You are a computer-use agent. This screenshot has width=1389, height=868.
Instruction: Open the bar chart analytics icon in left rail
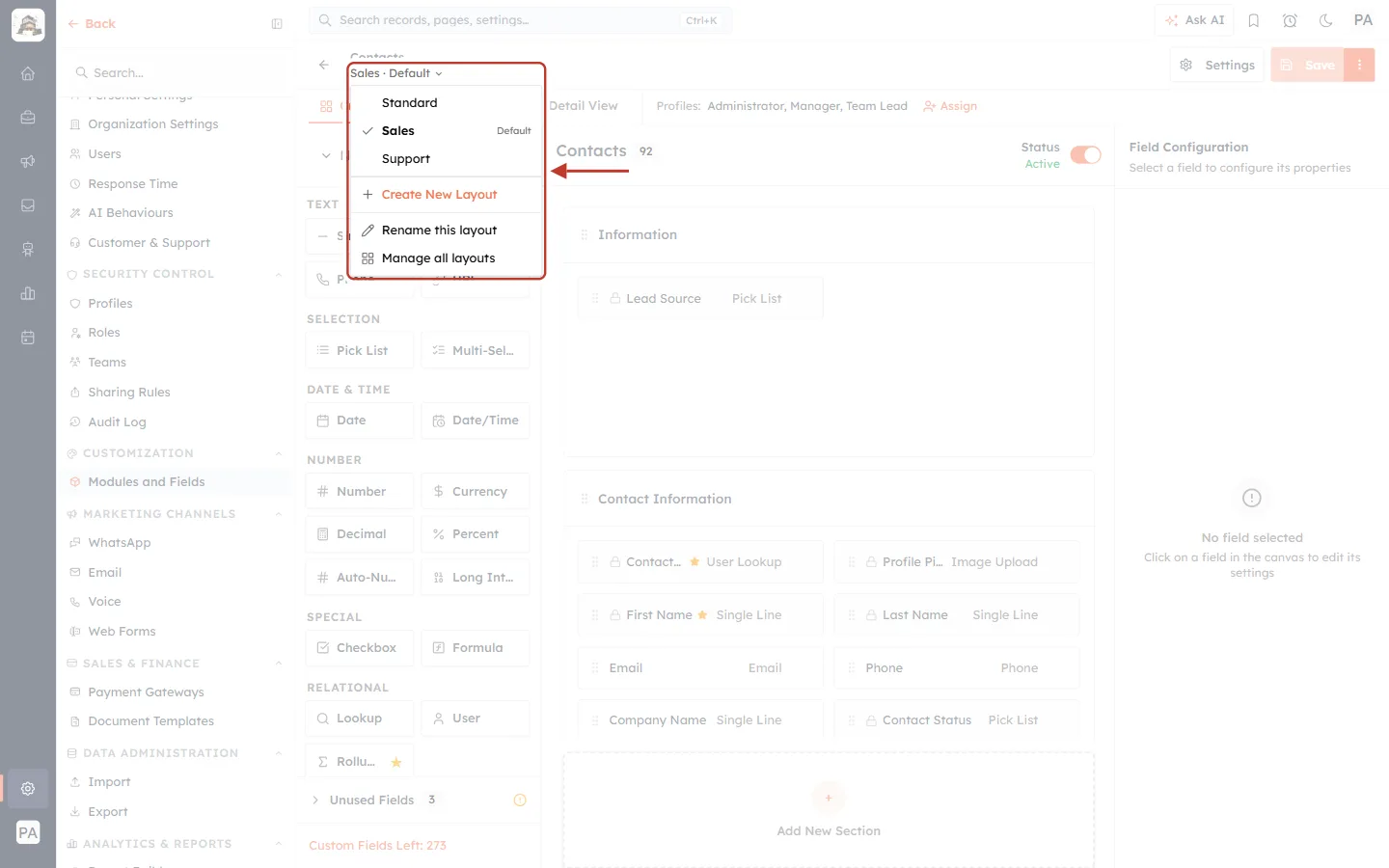pyautogui.click(x=28, y=293)
